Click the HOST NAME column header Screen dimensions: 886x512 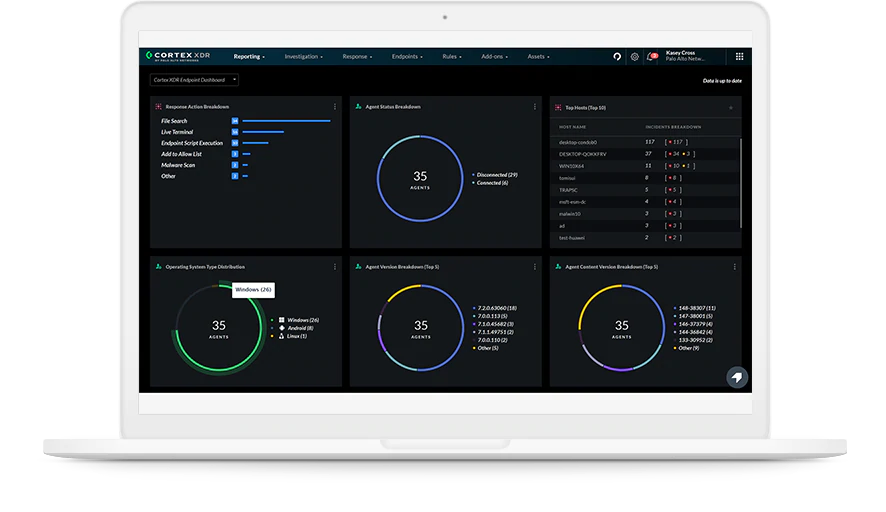572,127
